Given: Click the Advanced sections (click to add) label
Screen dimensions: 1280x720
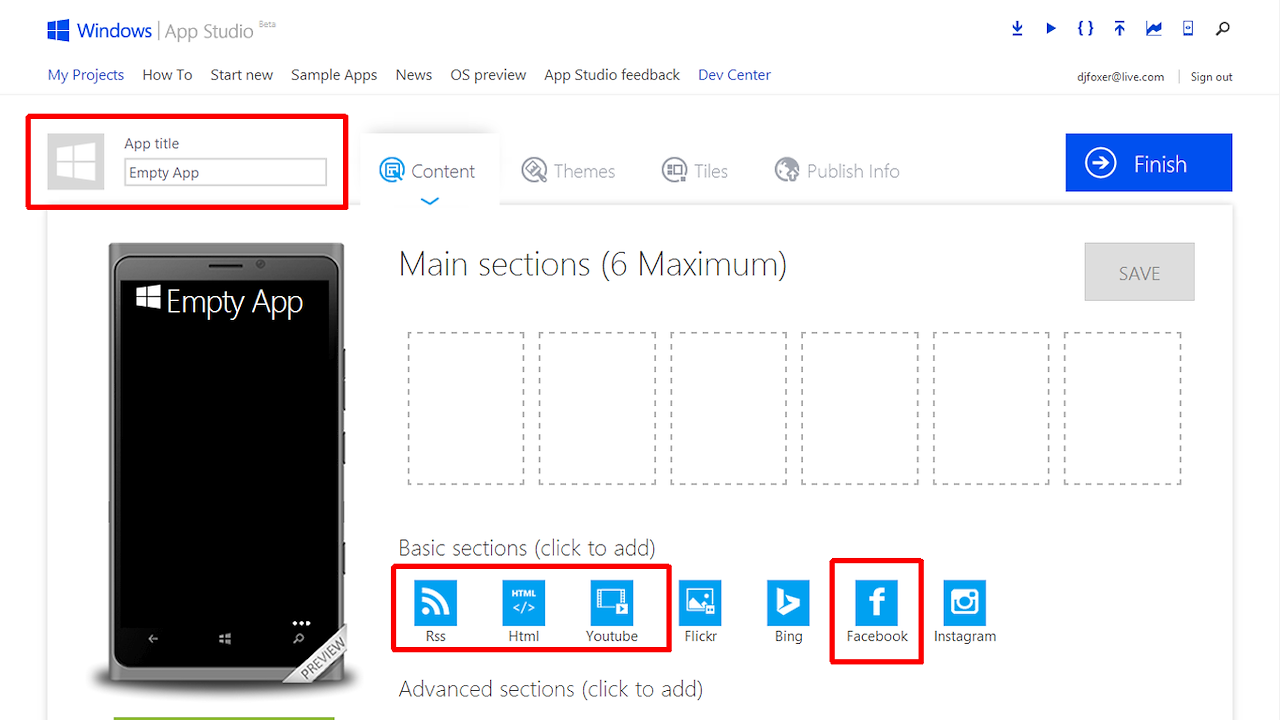Looking at the screenshot, I should tap(551, 689).
